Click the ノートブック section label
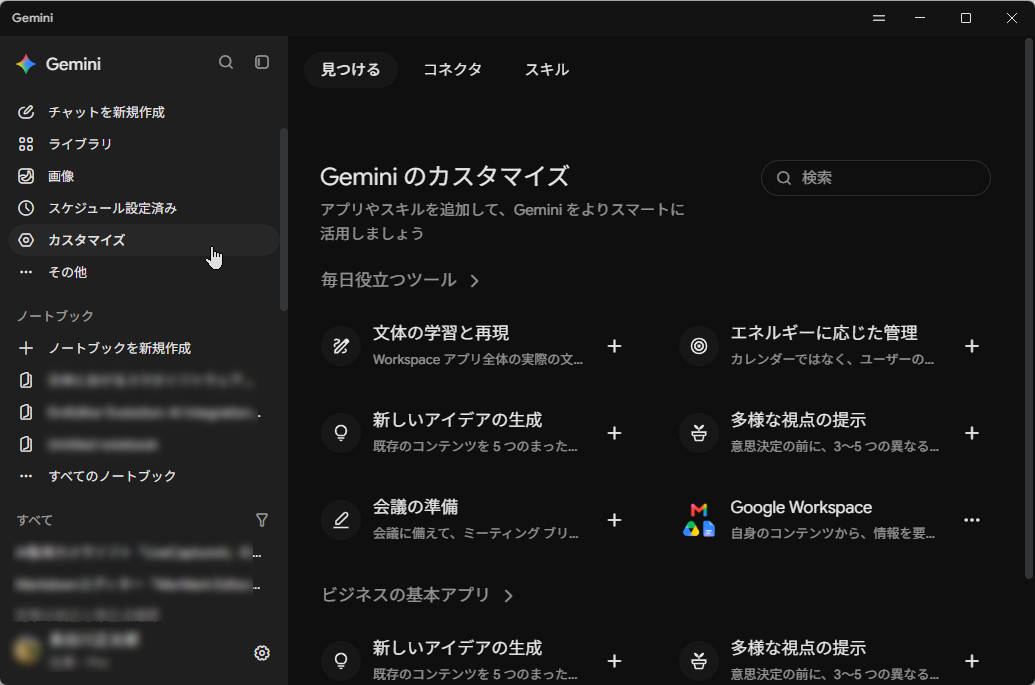 click(x=55, y=316)
